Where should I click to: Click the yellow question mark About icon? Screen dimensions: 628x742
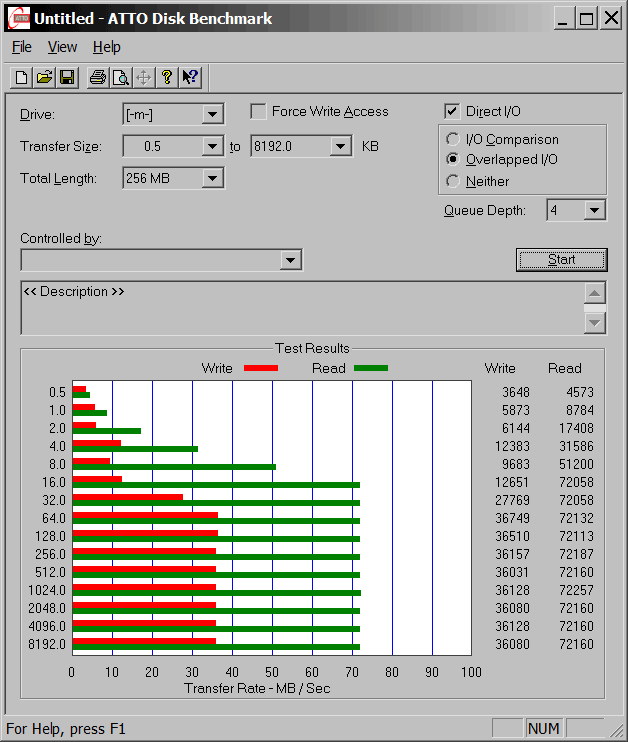(x=167, y=77)
